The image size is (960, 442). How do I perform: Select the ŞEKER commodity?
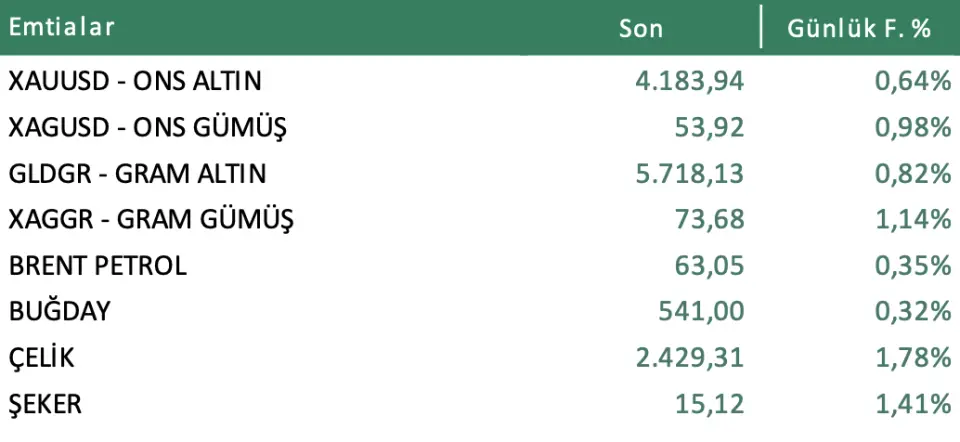45,404
